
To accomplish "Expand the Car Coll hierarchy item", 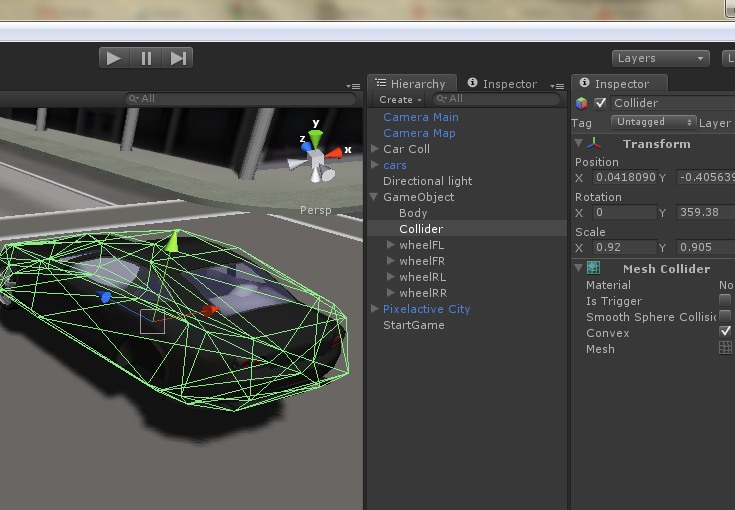I will point(375,149).
